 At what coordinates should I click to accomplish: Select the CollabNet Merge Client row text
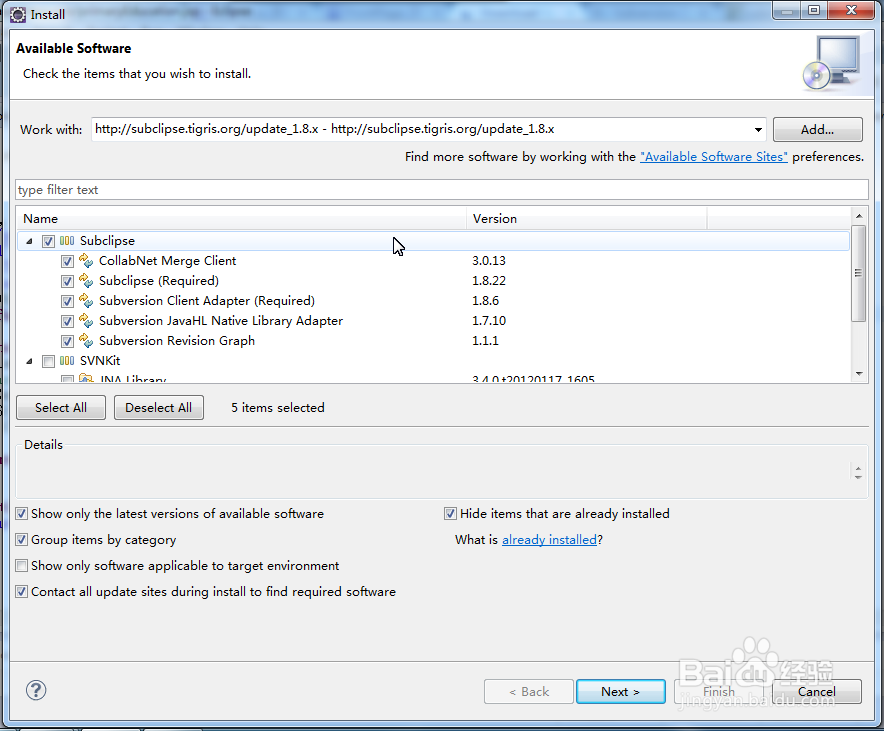click(167, 261)
